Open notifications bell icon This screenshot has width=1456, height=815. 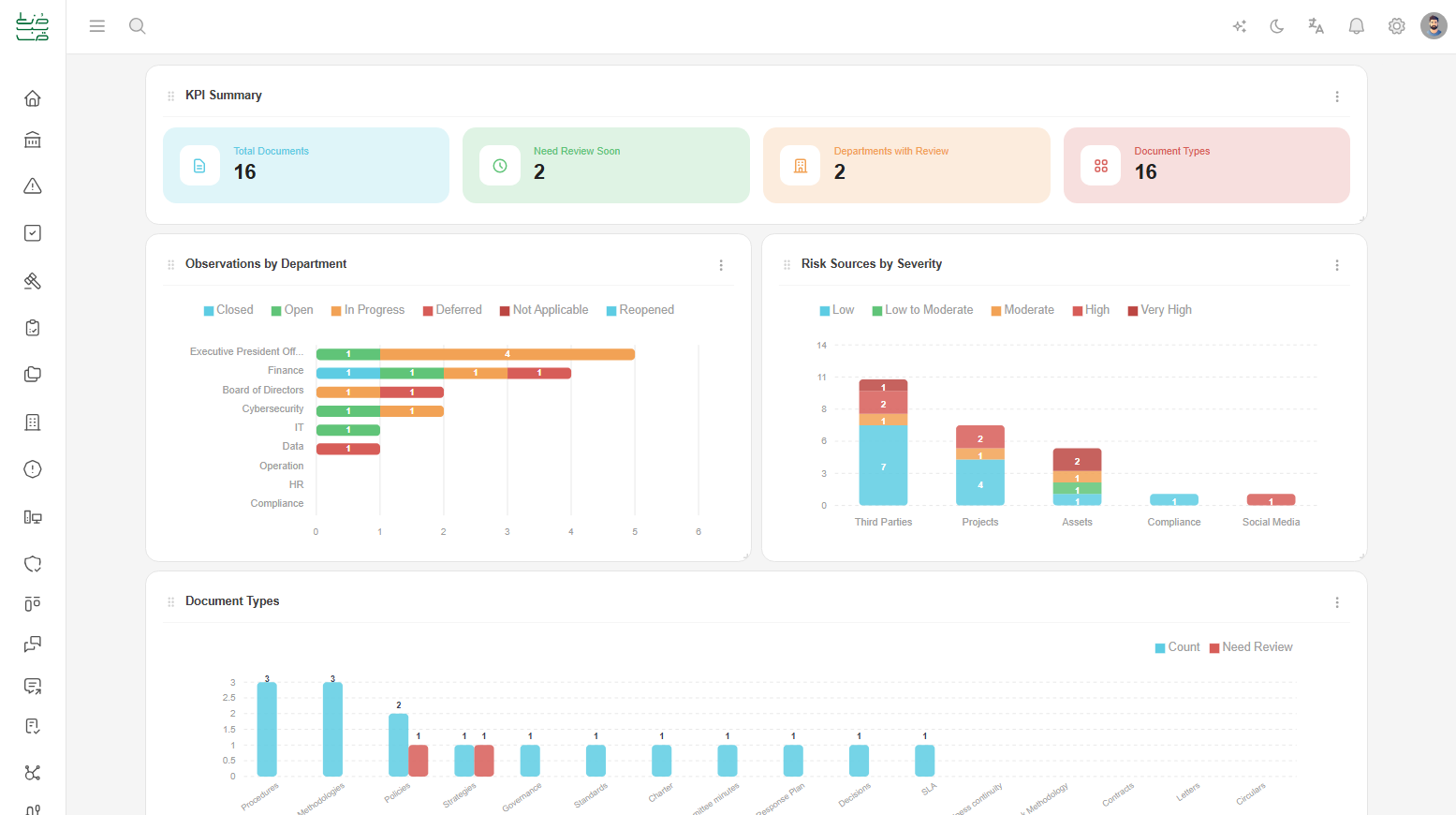1356,26
